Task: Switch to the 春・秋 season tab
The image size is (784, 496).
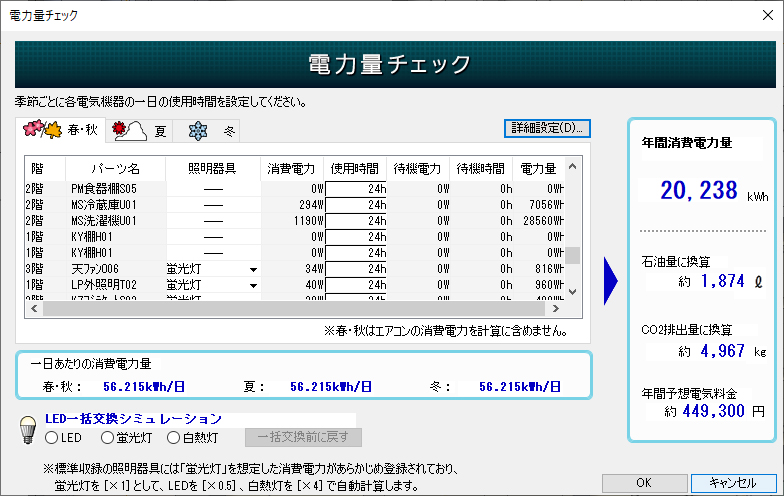Action: 60,130
